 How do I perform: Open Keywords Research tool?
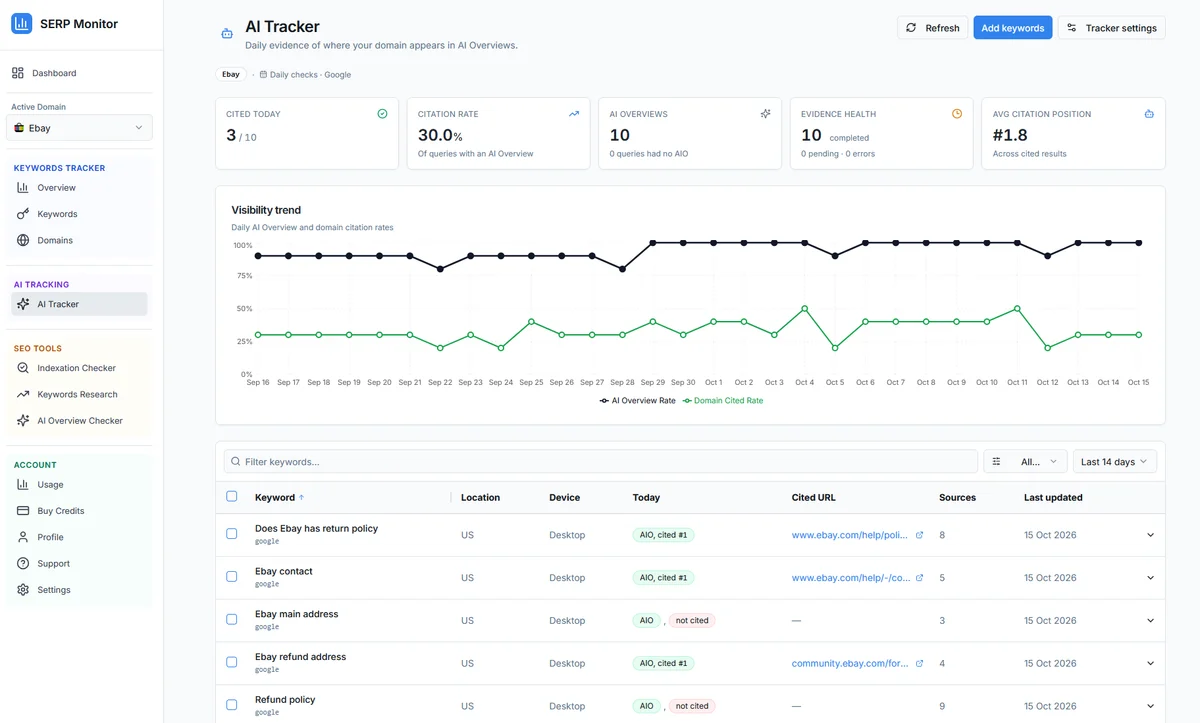tap(79, 394)
